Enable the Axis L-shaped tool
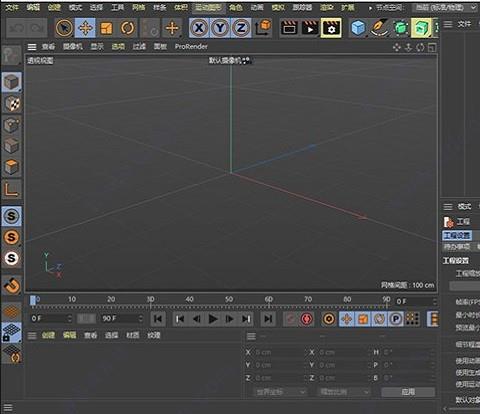The width and height of the screenshot is (480, 414). (12, 190)
